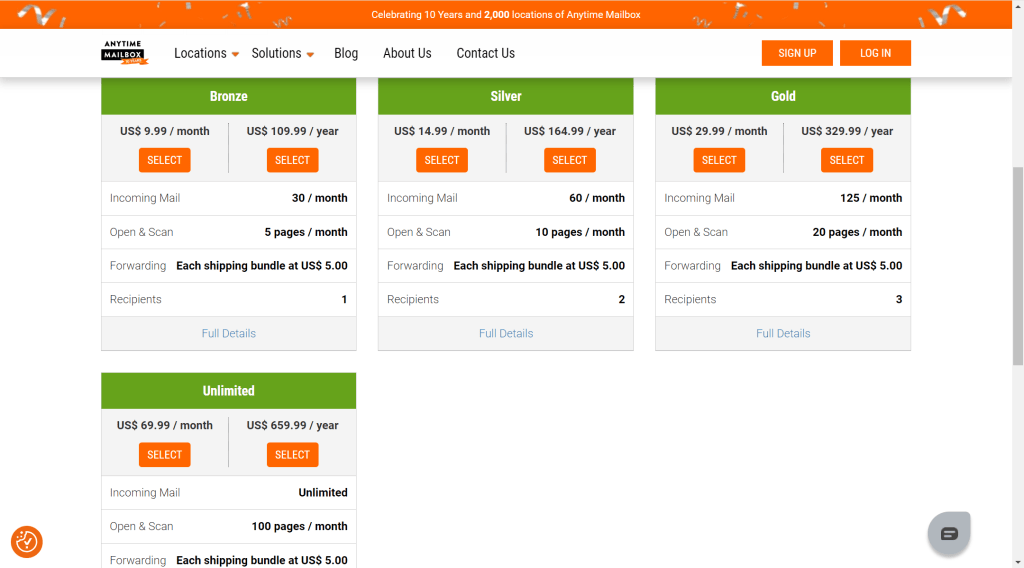
Task: Click the LOG IN button
Action: (875, 53)
